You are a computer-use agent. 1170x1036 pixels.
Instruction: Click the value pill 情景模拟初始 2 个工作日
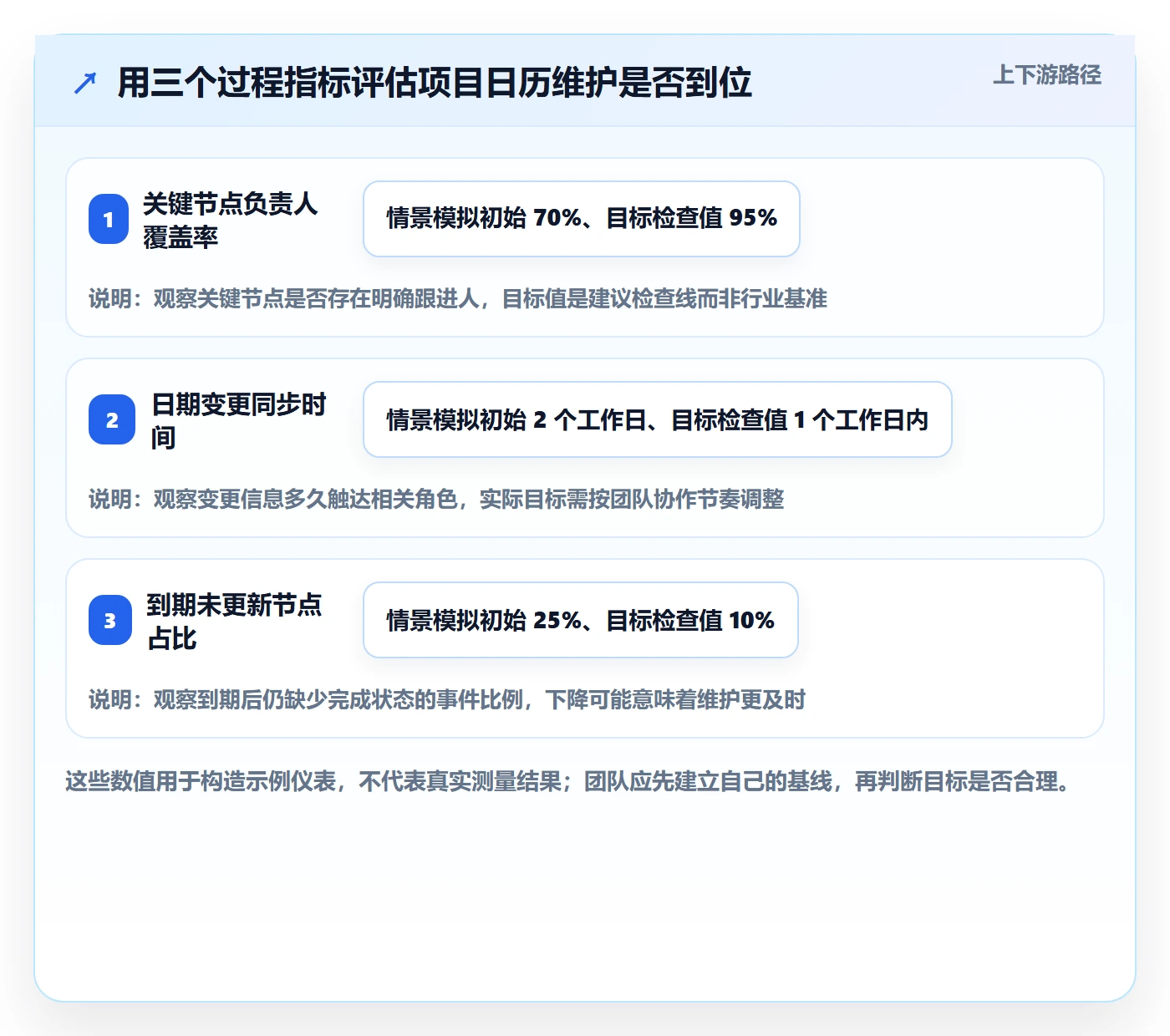[658, 419]
